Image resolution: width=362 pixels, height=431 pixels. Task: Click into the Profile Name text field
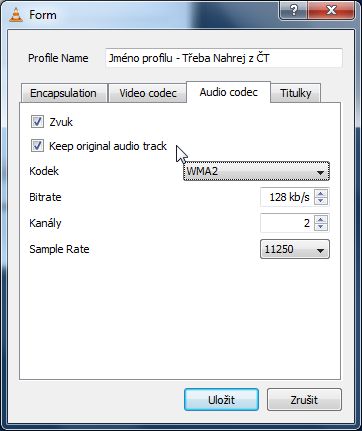pyautogui.click(x=224, y=58)
